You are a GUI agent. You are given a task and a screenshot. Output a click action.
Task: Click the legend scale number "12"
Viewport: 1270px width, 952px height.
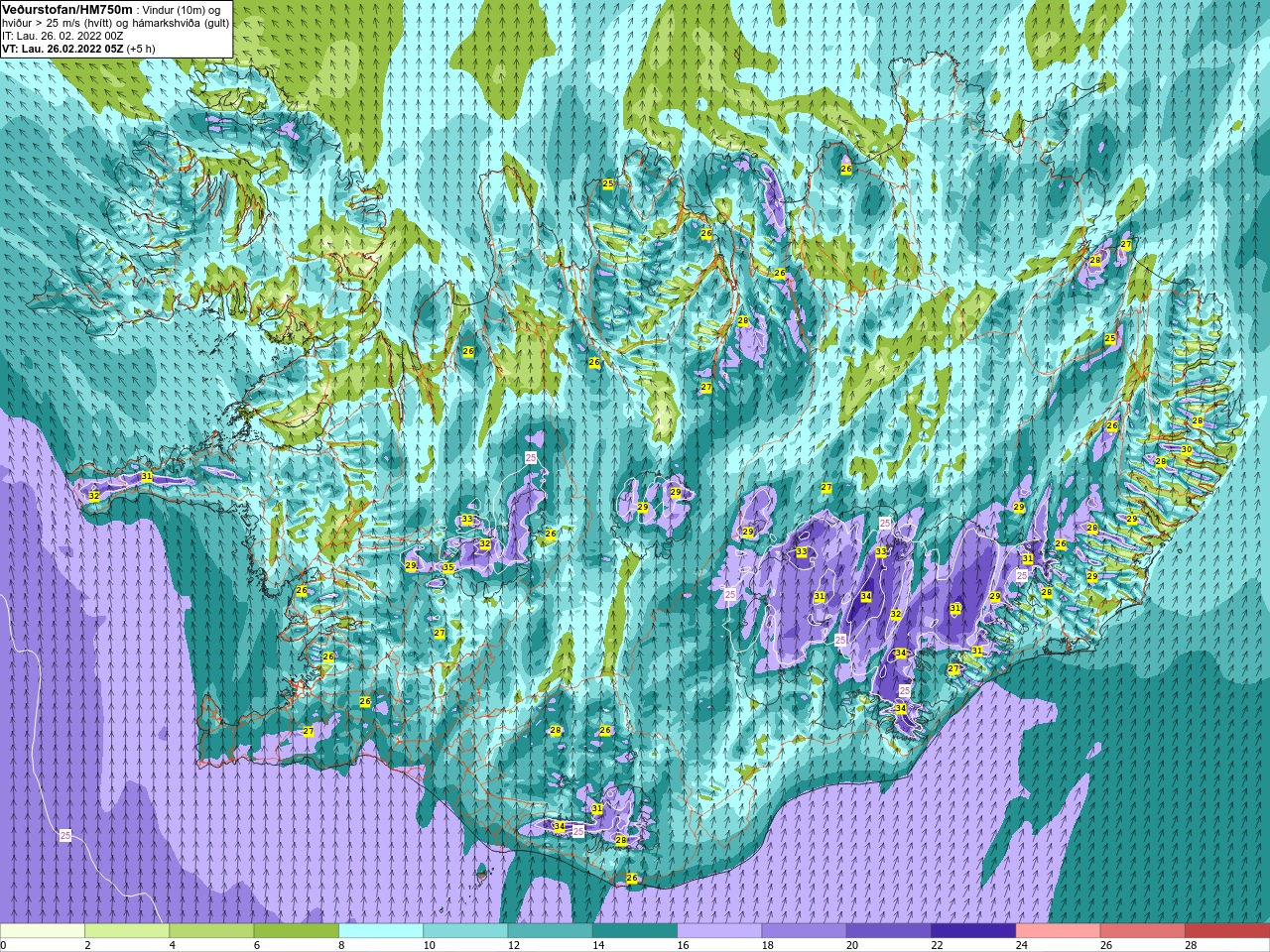(x=513, y=945)
